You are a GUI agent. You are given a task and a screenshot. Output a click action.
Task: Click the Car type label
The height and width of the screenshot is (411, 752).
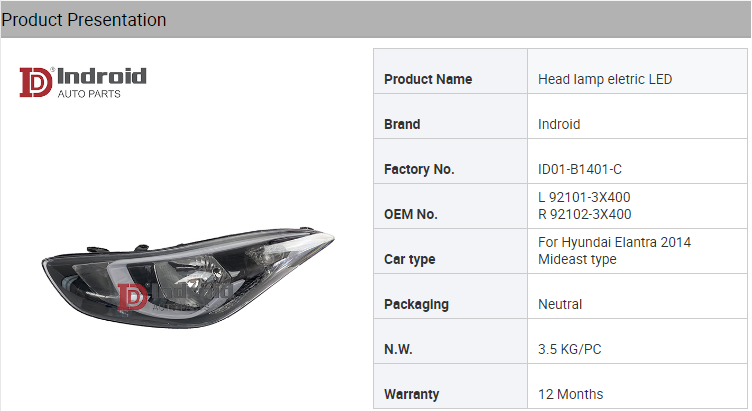[410, 259]
